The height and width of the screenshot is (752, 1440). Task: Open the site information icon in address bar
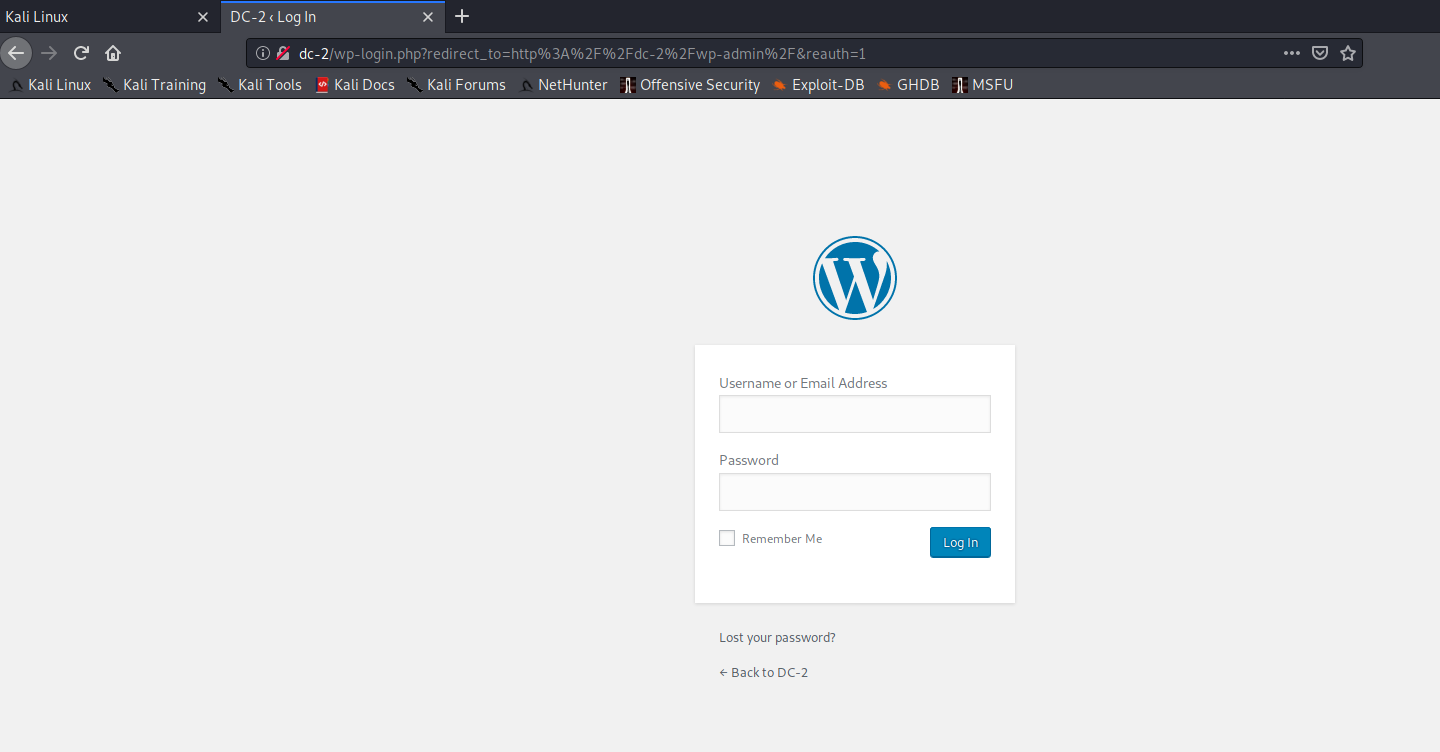click(263, 53)
